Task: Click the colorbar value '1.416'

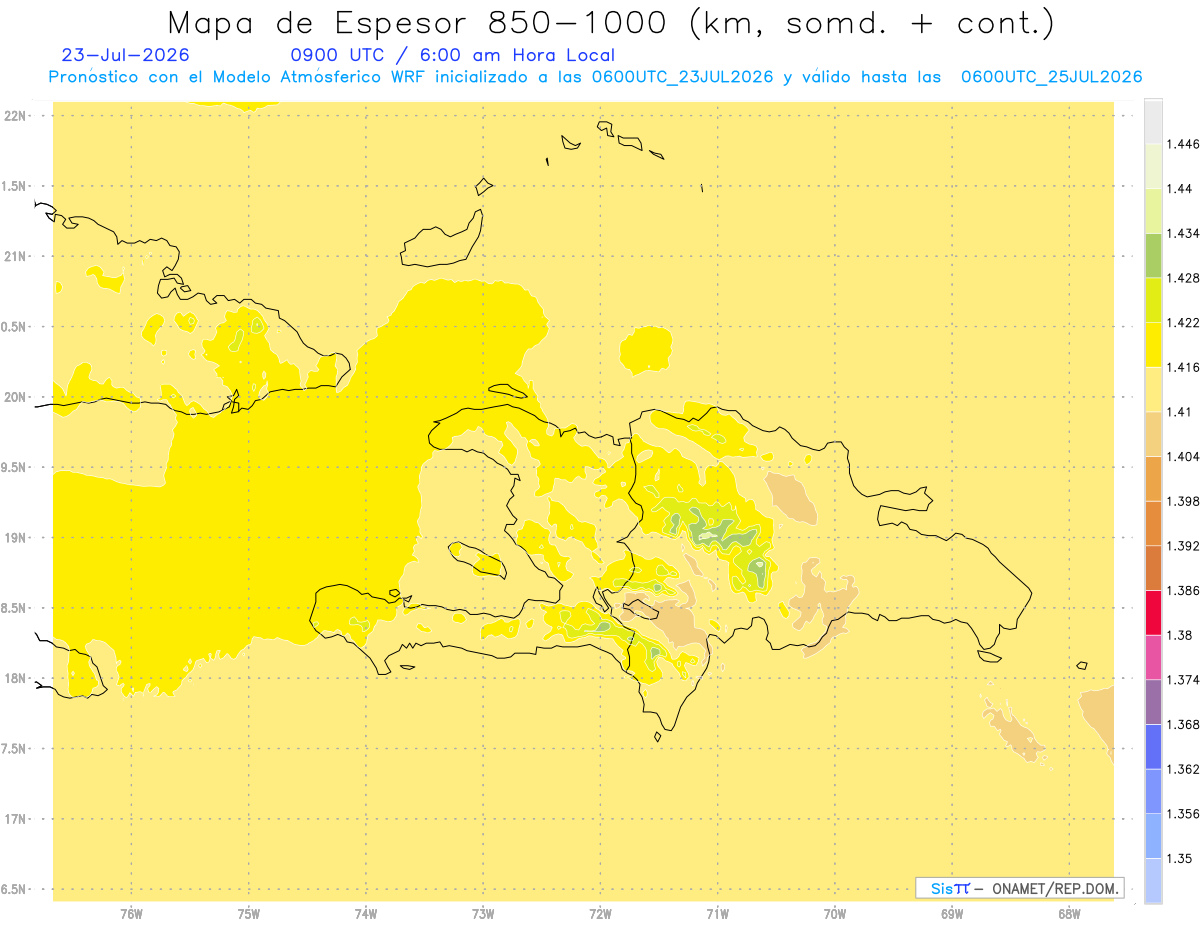Action: (x=1183, y=367)
